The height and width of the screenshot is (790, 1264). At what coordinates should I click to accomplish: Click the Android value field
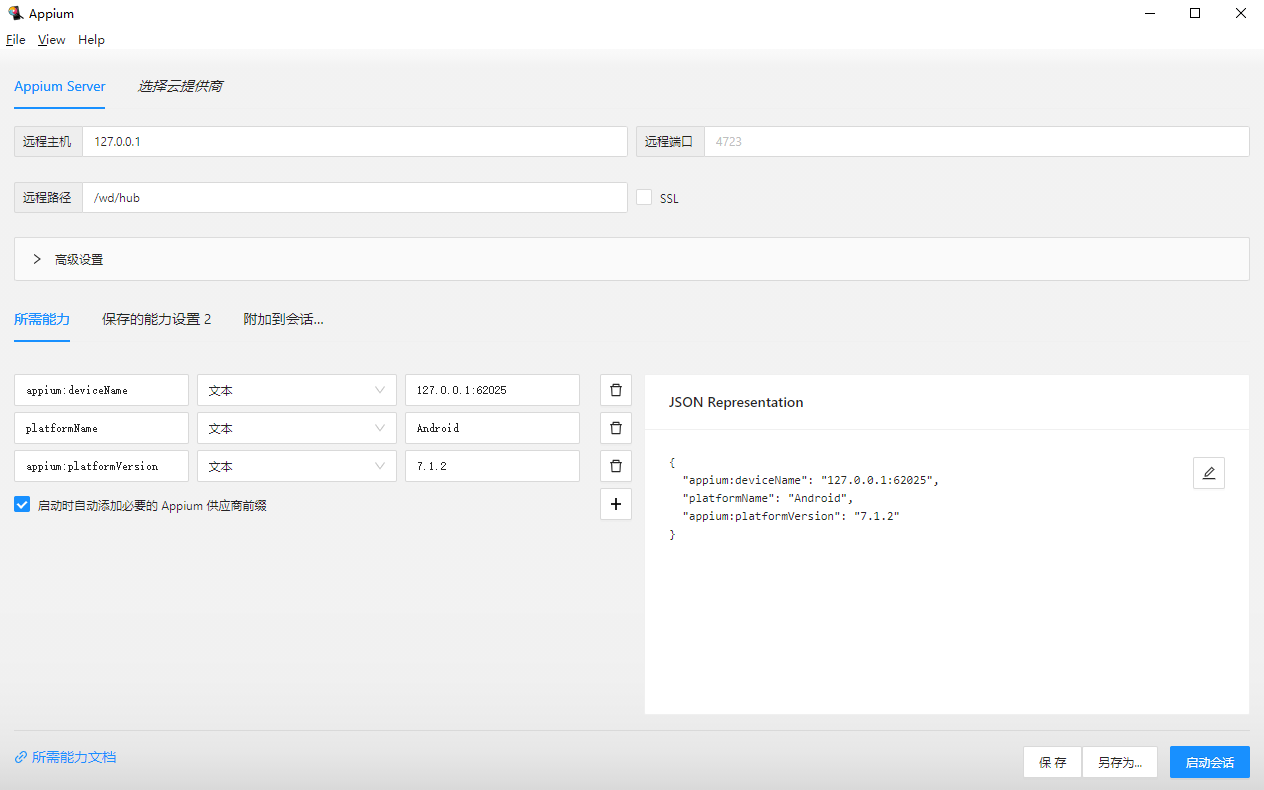coord(492,428)
